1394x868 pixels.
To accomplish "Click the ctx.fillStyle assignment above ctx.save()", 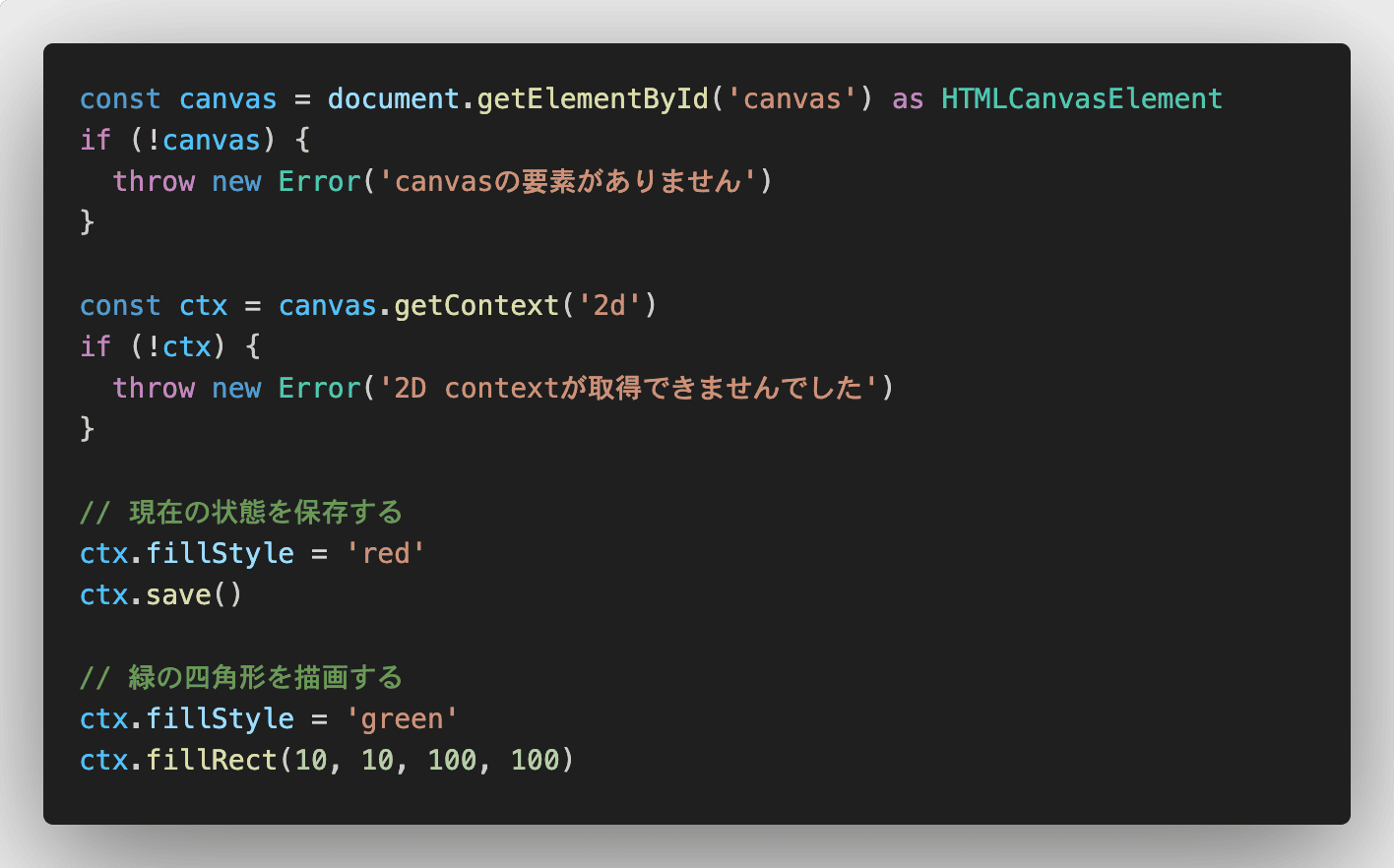I will [x=252, y=553].
